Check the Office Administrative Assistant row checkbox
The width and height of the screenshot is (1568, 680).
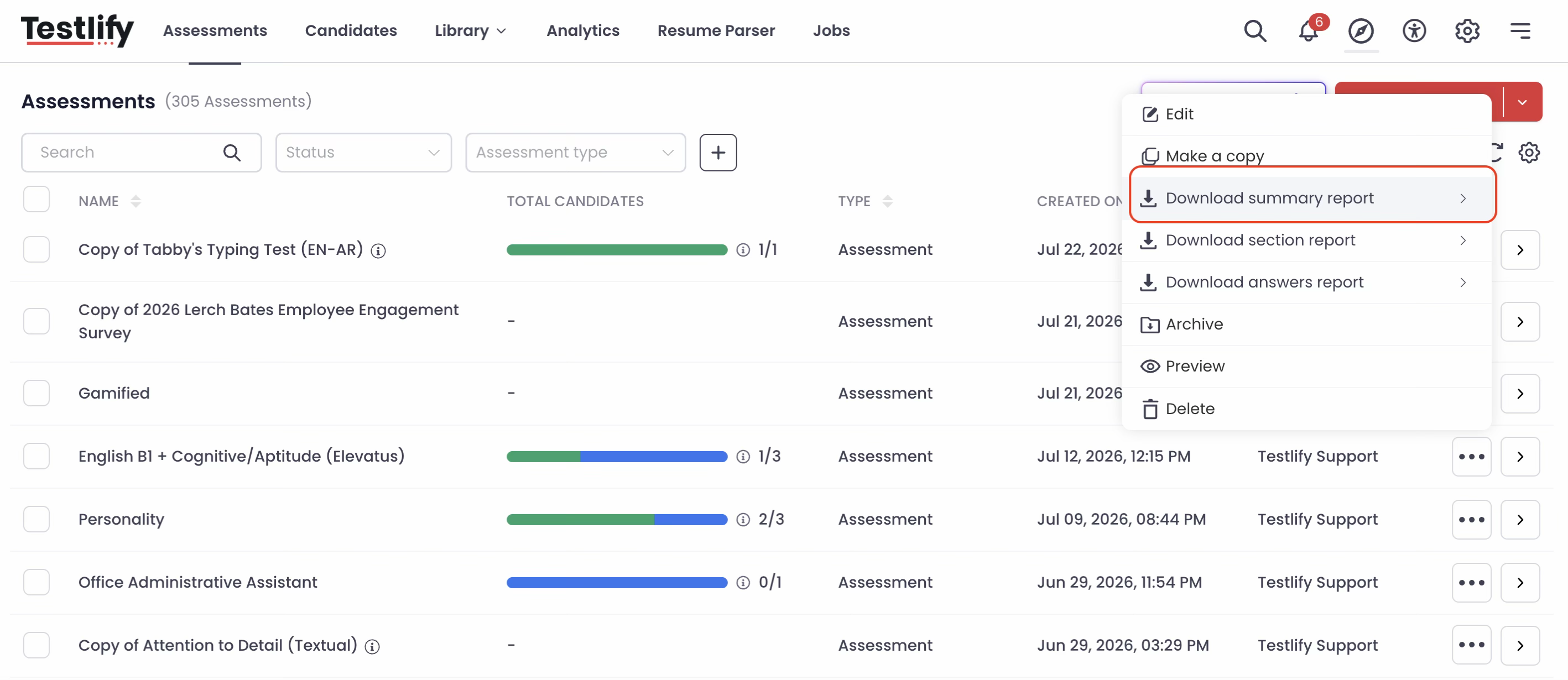tap(37, 582)
